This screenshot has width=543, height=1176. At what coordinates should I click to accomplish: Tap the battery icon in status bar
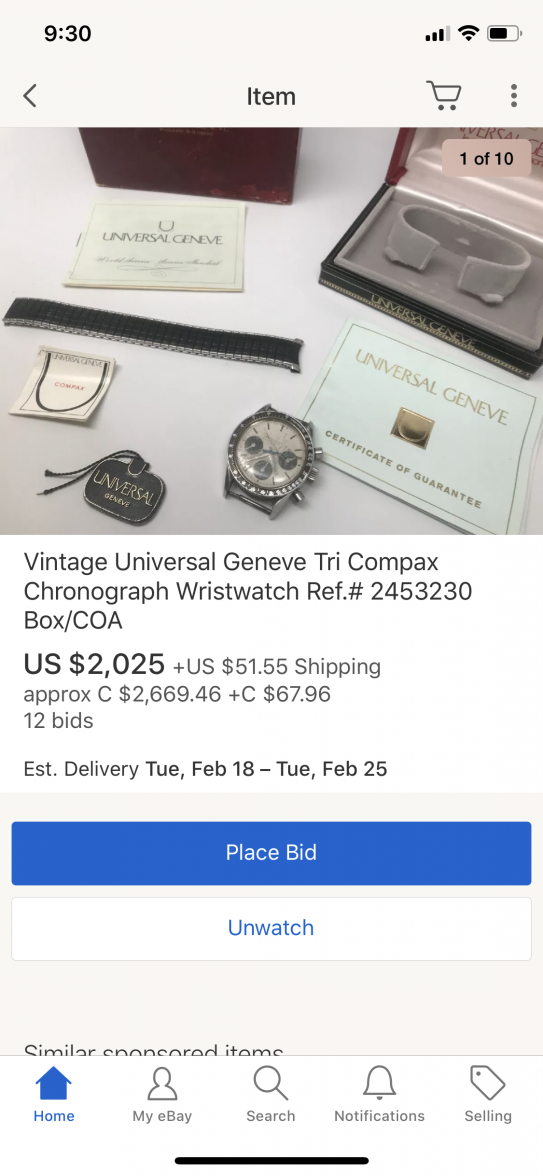[x=505, y=33]
